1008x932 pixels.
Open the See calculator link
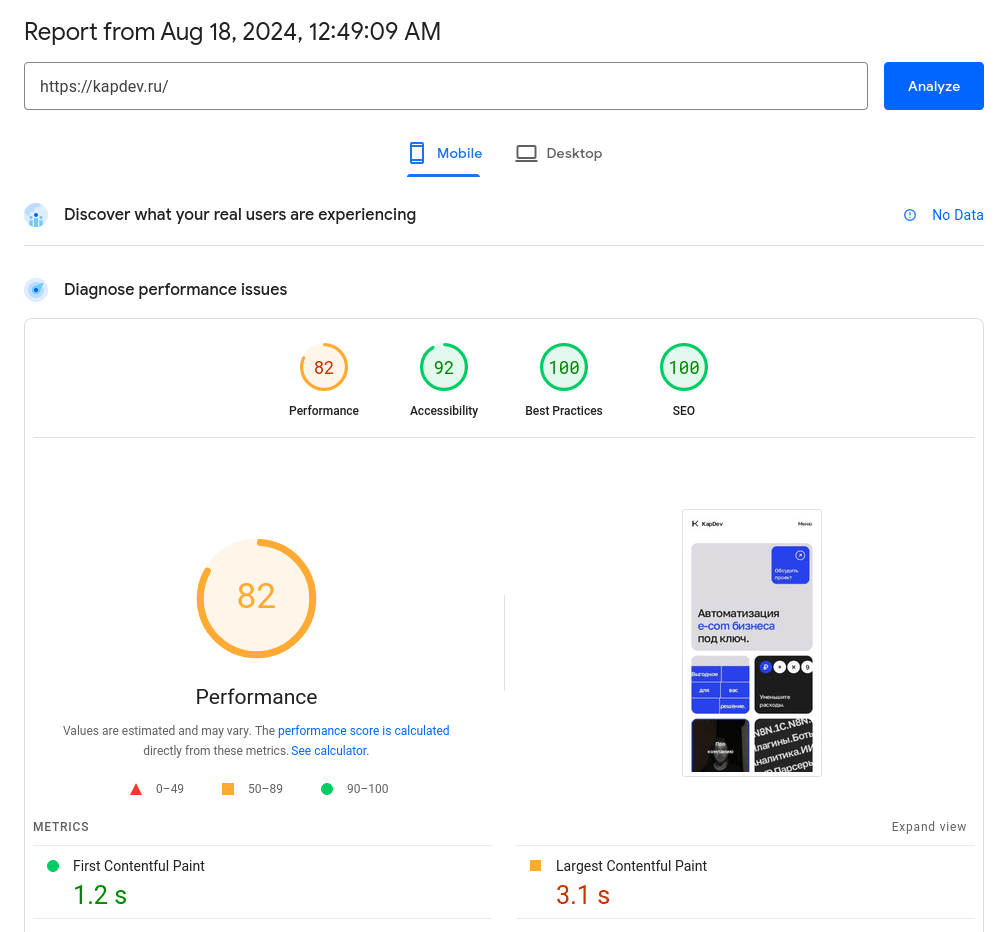point(329,751)
